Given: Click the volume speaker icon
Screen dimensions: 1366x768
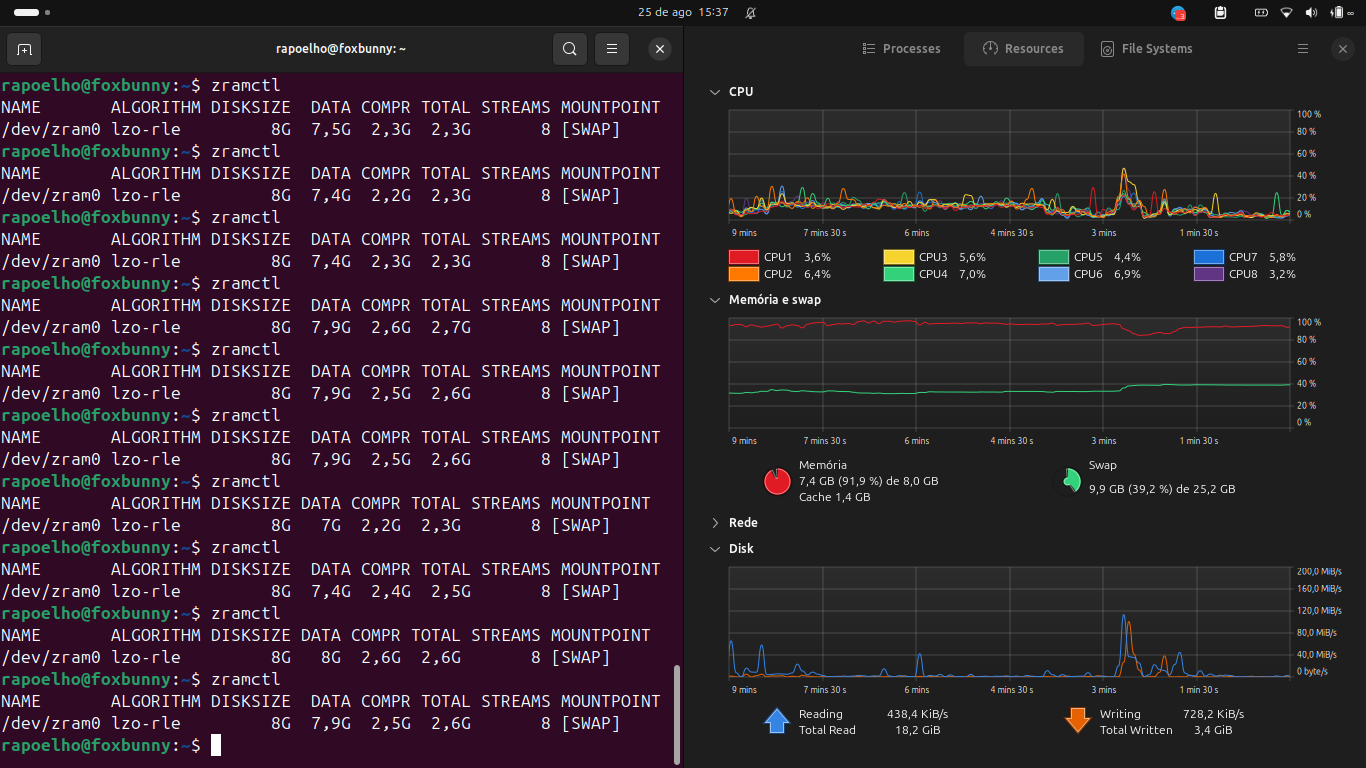Looking at the screenshot, I should click(1311, 13).
